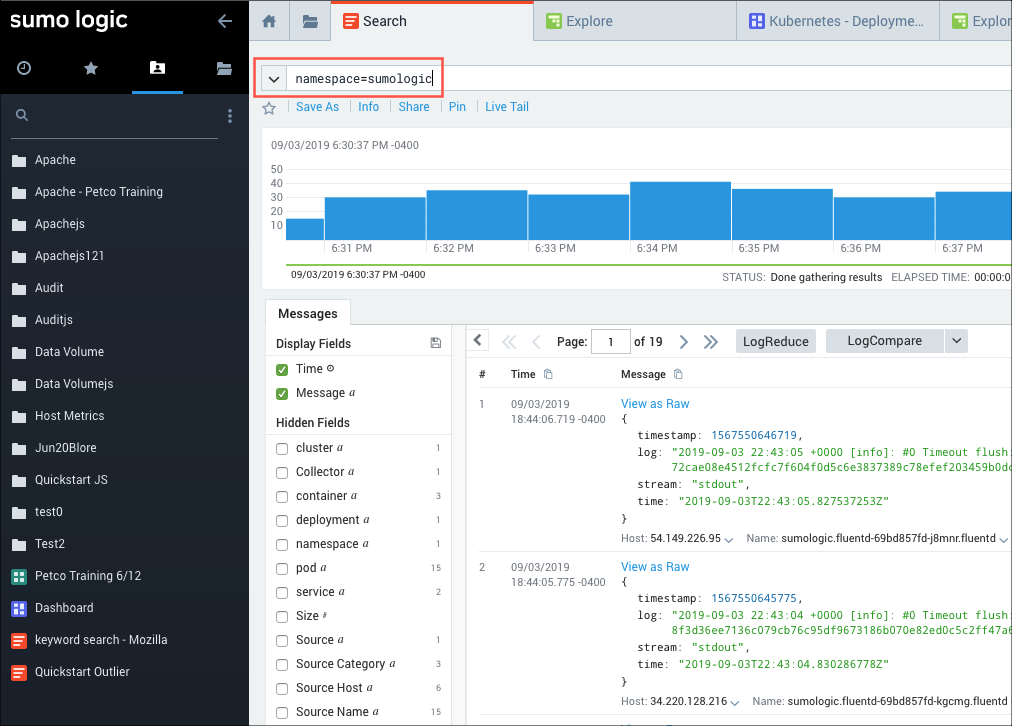Image resolution: width=1012 pixels, height=726 pixels.
Task: Click the page number input field
Action: (x=610, y=342)
